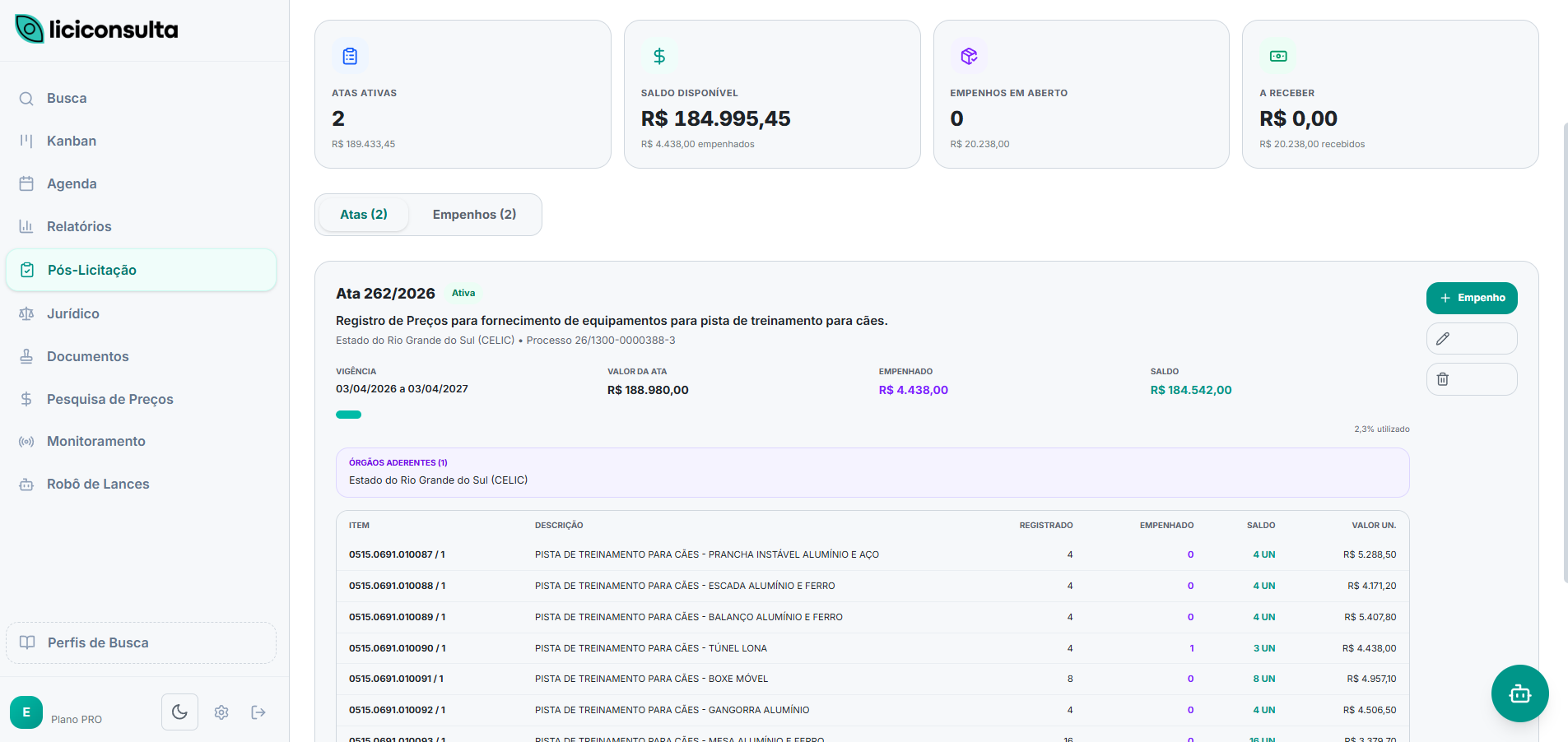Image resolution: width=1568 pixels, height=742 pixels.
Task: Select the TÚNEL LONA item description
Action: tap(651, 648)
